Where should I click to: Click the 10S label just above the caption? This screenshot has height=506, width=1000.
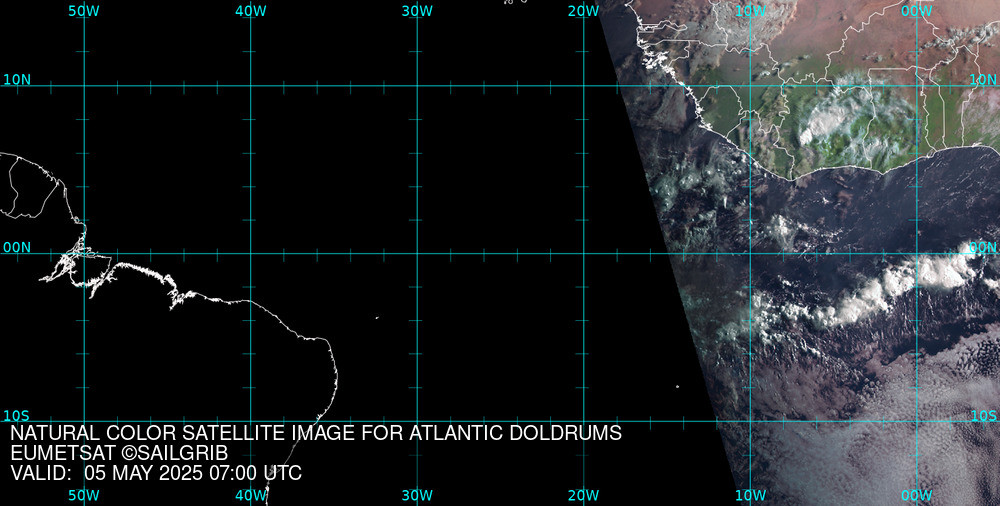16,415
